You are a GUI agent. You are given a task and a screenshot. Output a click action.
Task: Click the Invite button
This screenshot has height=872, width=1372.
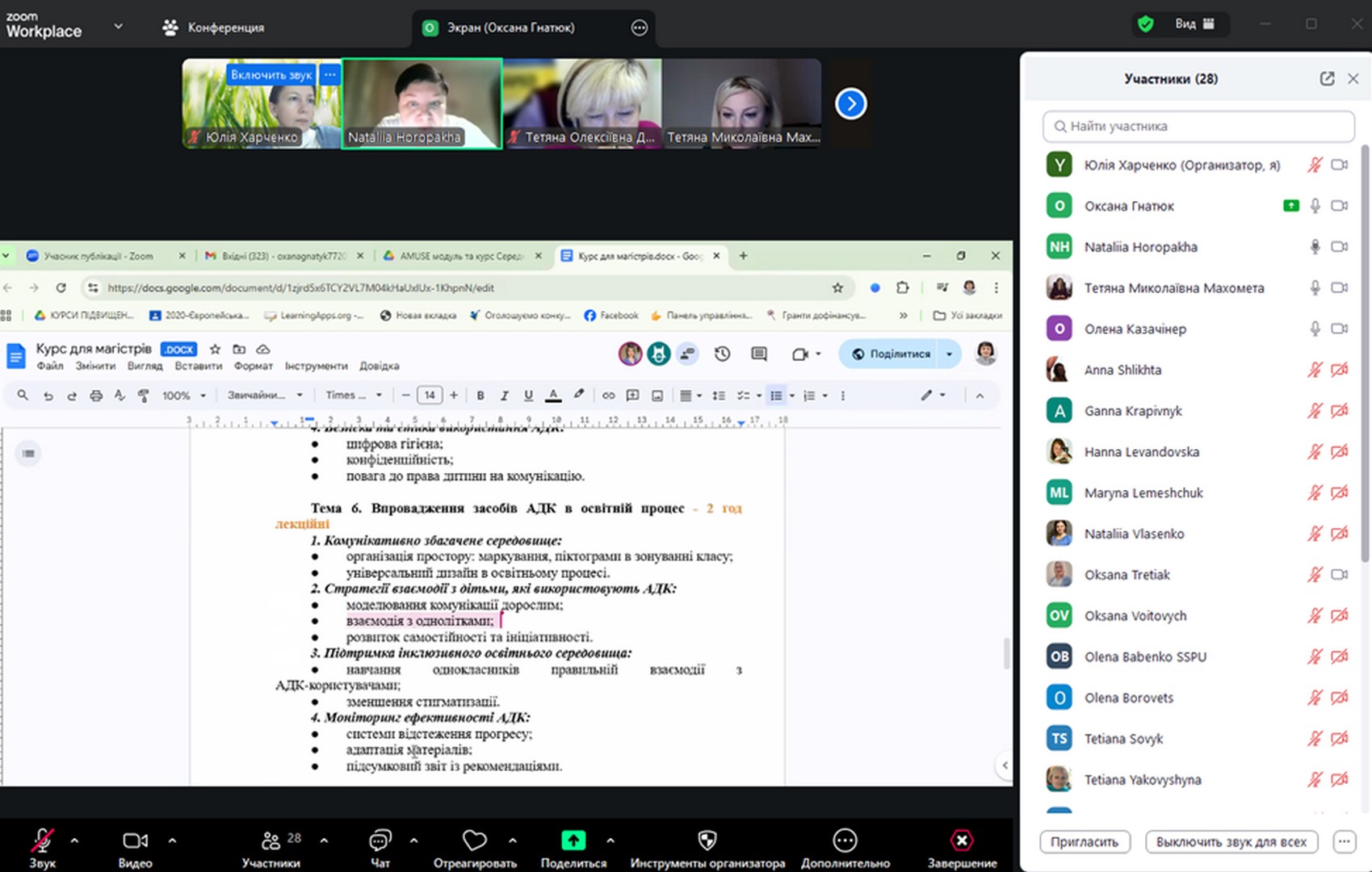point(1084,841)
